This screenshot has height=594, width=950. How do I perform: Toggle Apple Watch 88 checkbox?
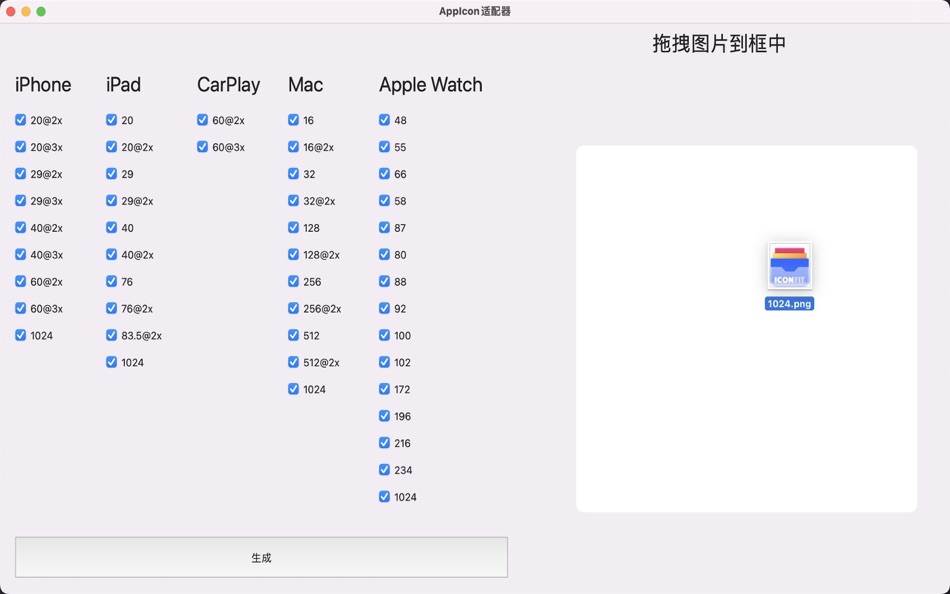(384, 281)
